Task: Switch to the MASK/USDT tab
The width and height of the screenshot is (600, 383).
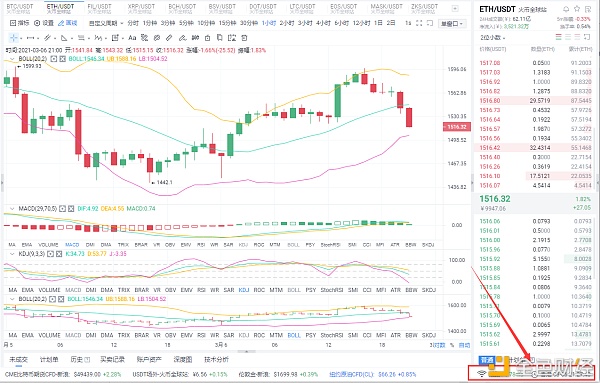Action: (386, 8)
